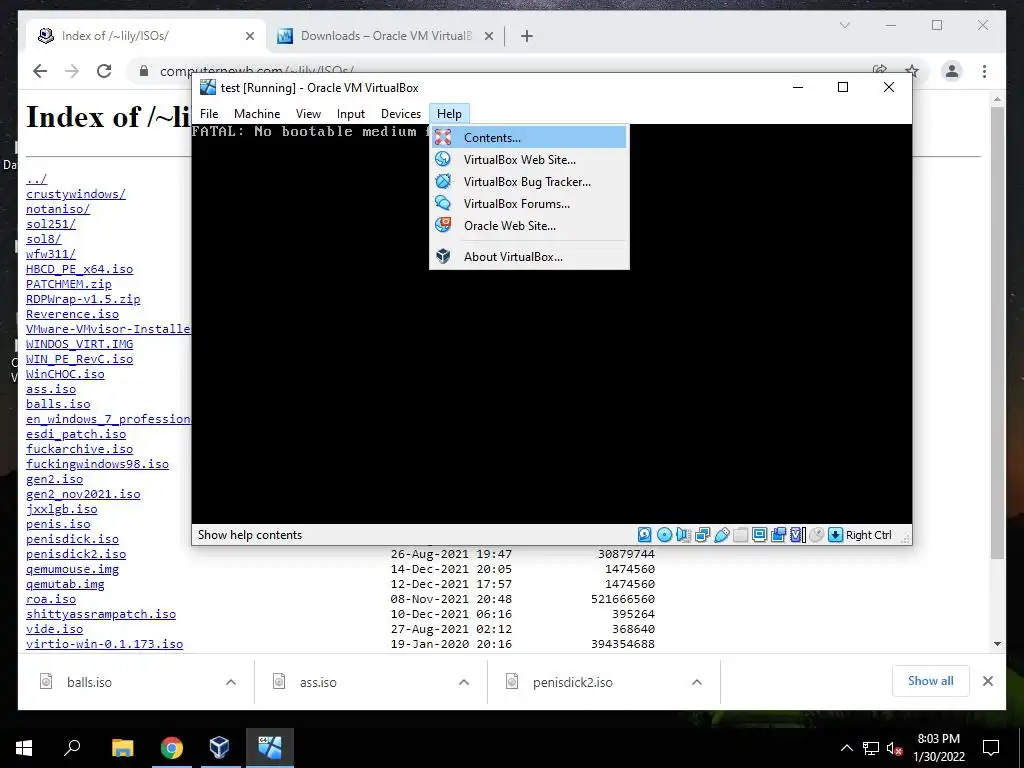Click the shared folders indicator icon

point(741,535)
